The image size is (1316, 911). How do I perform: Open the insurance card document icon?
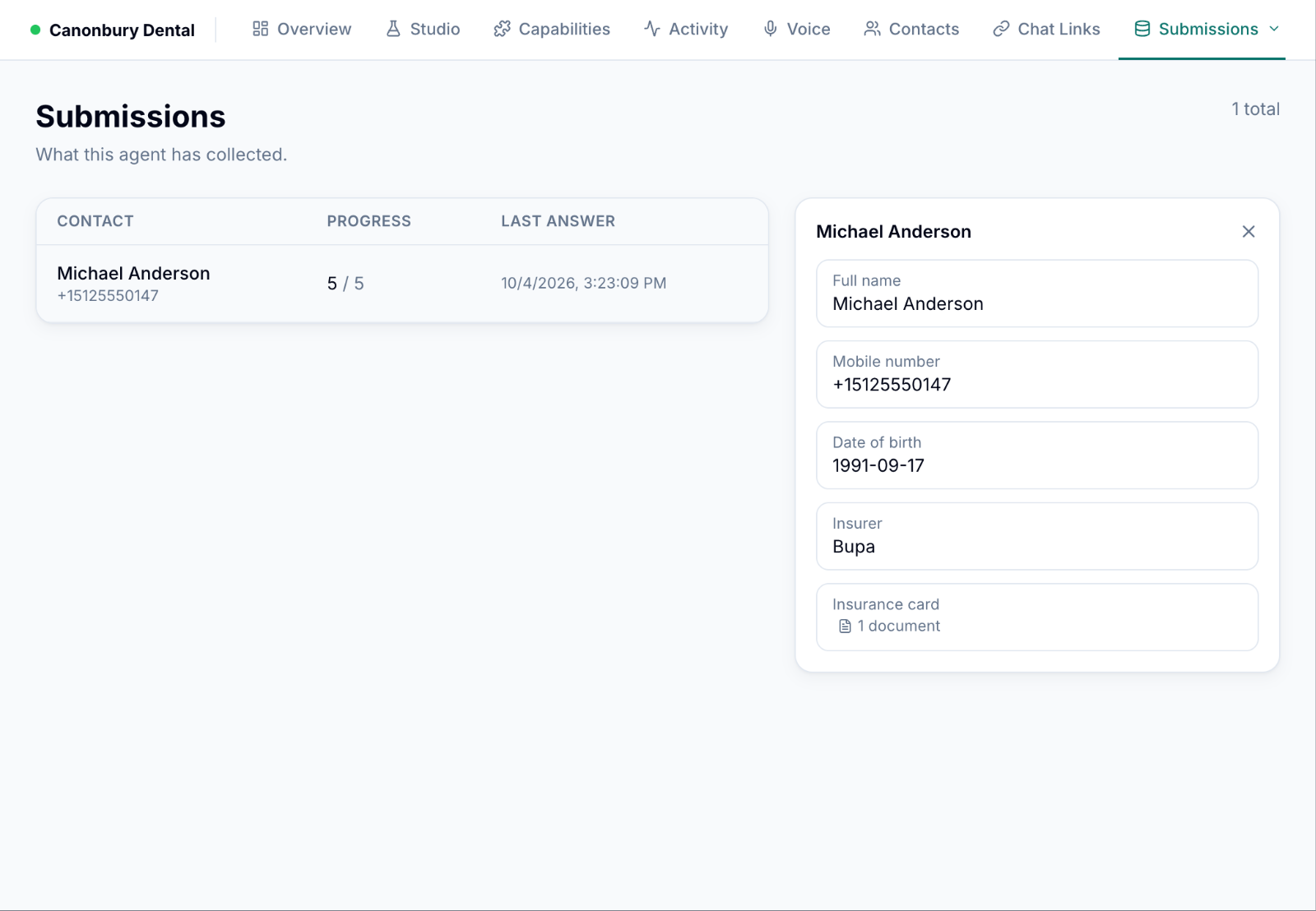pyautogui.click(x=845, y=627)
